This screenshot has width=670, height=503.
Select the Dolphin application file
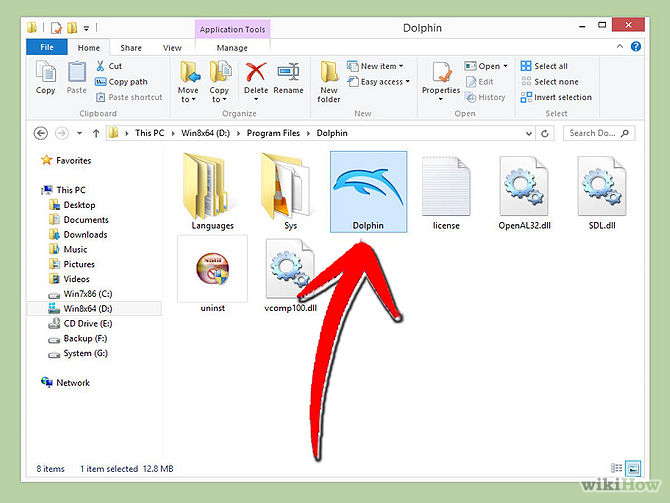click(x=368, y=192)
